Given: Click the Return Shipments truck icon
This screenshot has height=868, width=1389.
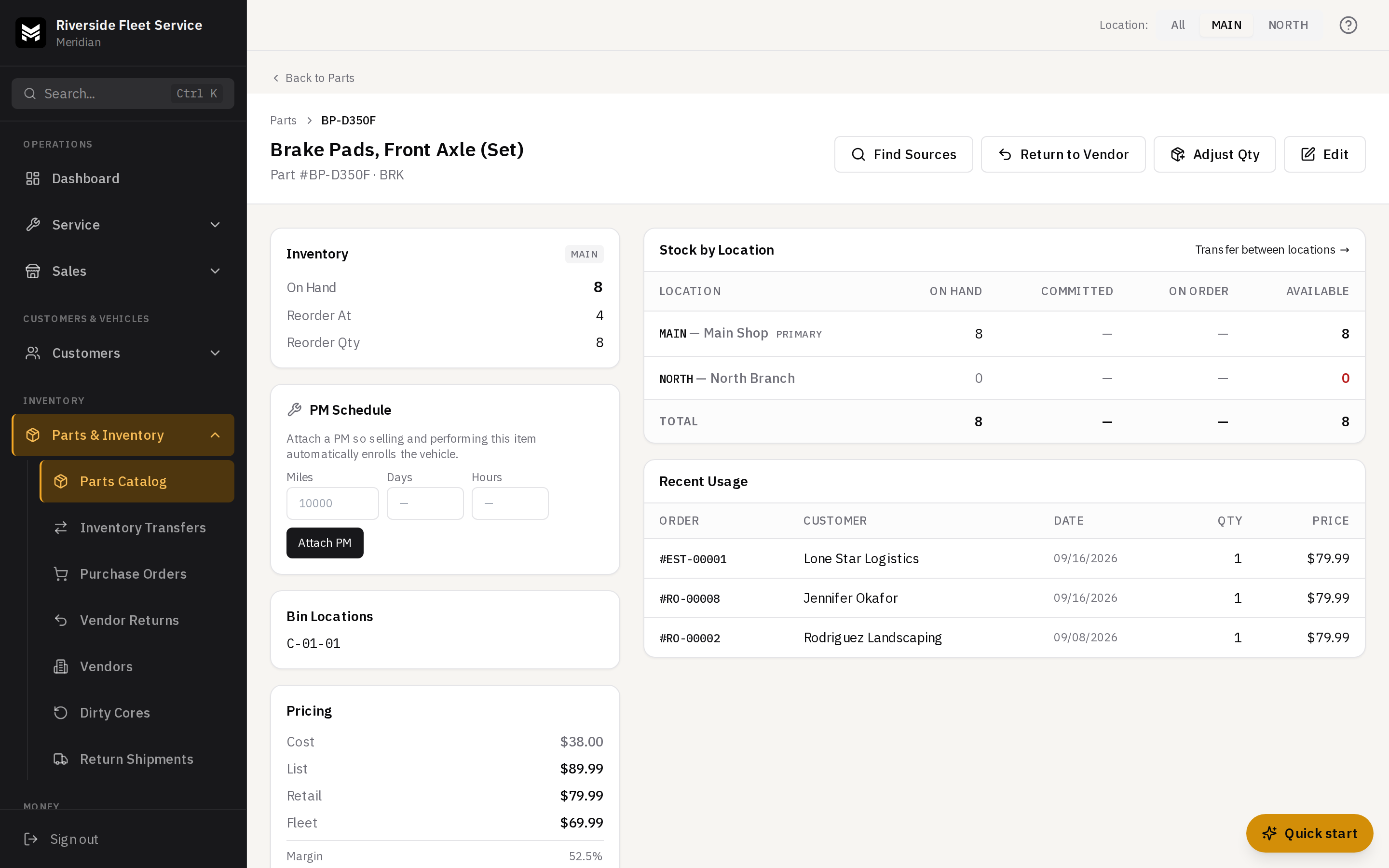Looking at the screenshot, I should click(x=61, y=759).
